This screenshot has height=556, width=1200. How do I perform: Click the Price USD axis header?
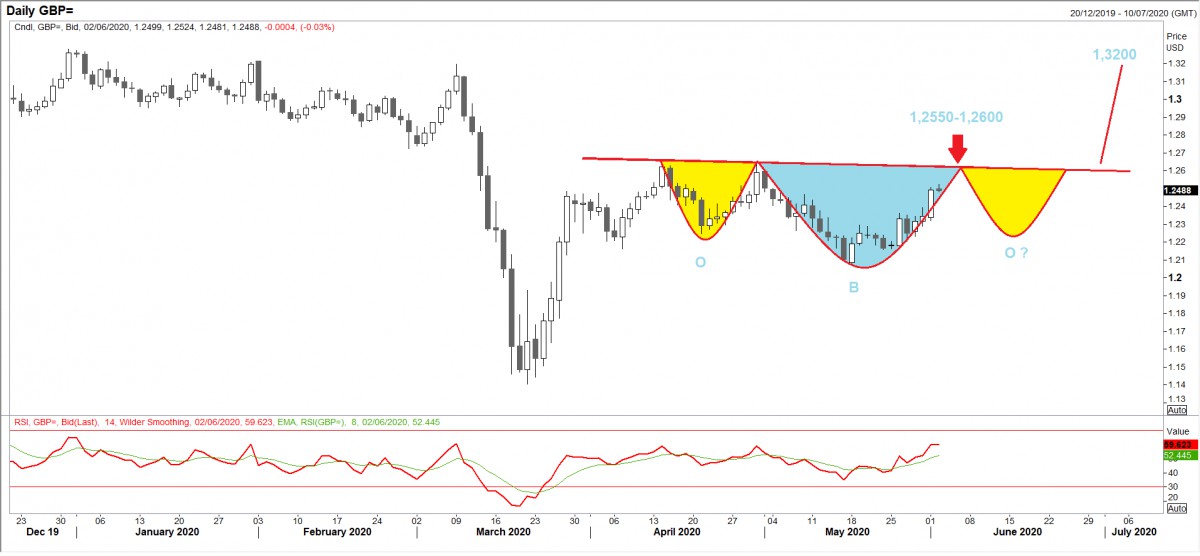[x=1175, y=40]
